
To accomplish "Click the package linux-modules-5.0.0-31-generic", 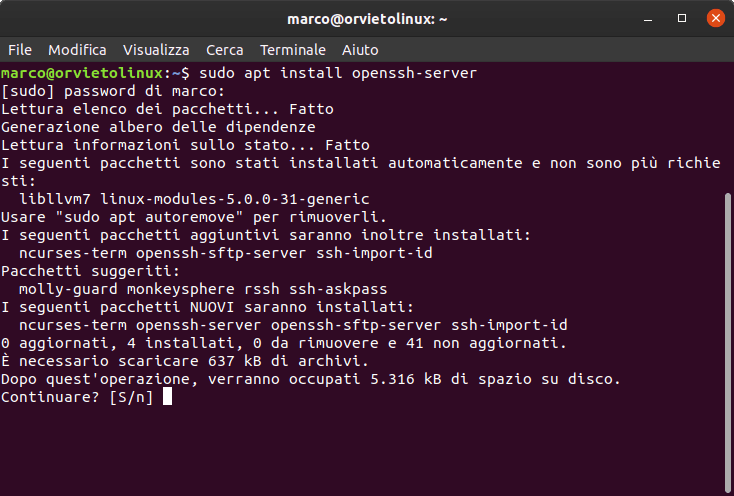I will click(235, 199).
